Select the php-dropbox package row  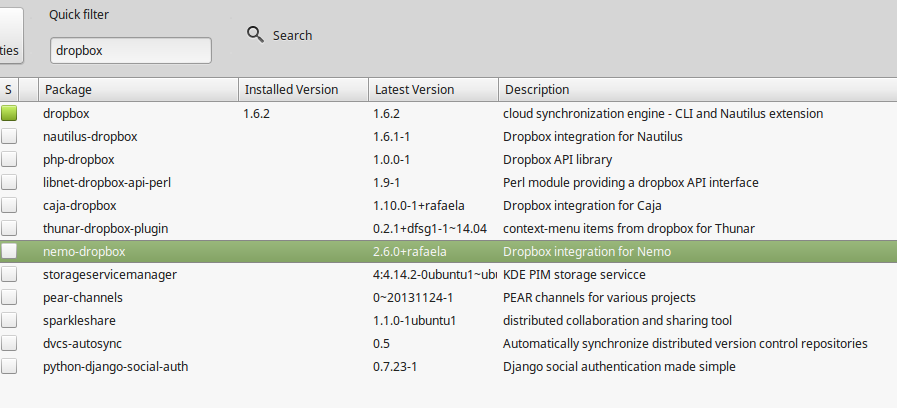coord(448,159)
